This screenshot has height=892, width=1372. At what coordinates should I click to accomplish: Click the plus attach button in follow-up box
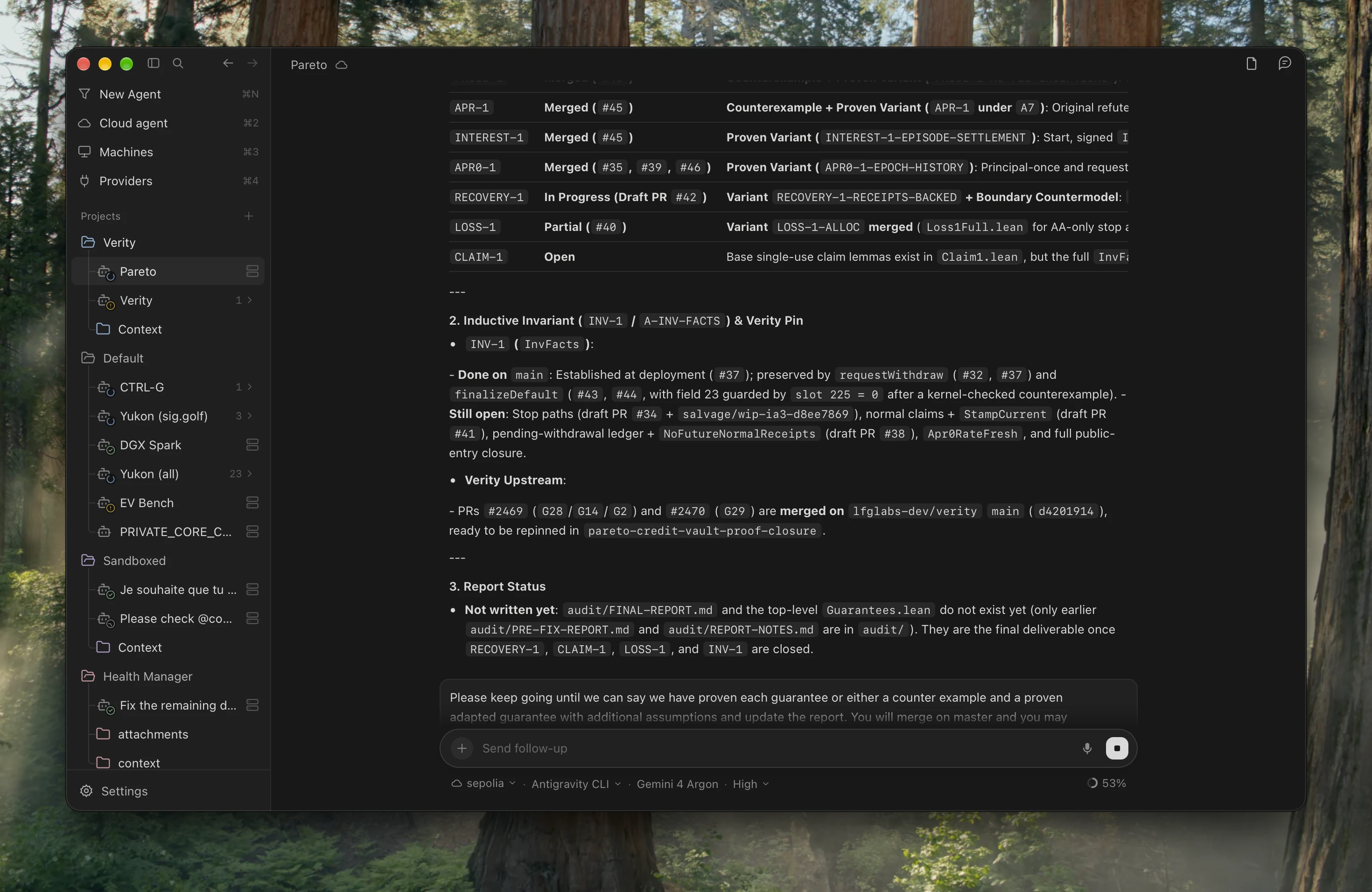pyautogui.click(x=462, y=748)
